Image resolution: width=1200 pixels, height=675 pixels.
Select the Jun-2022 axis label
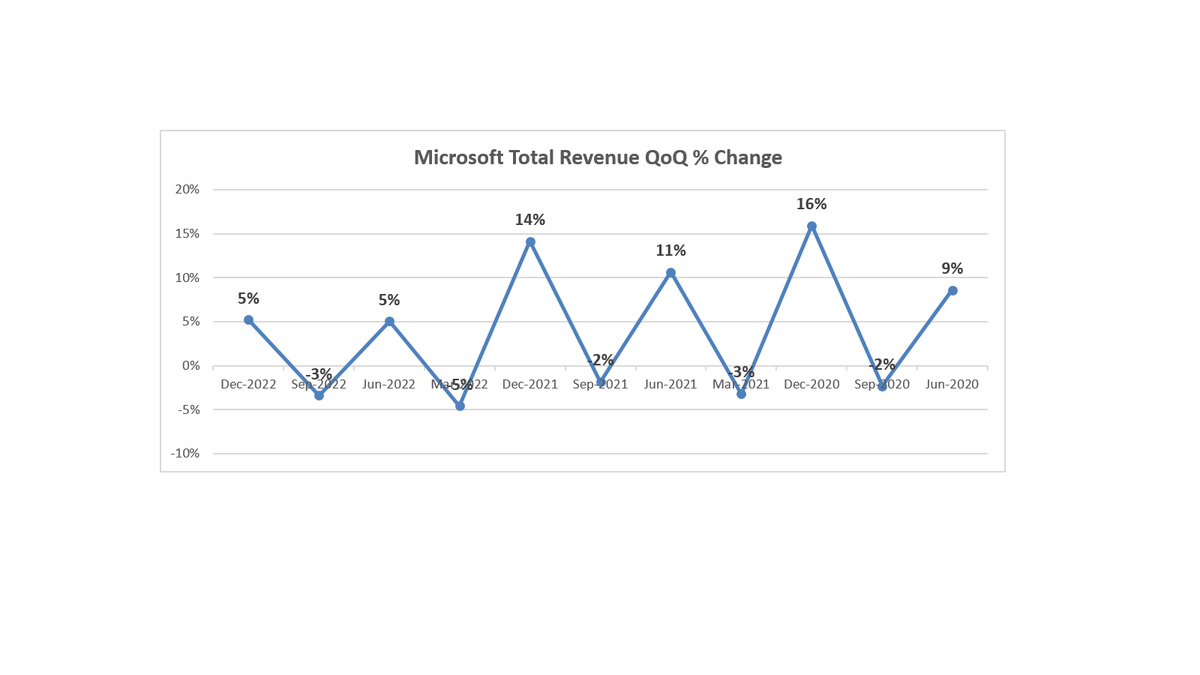(389, 384)
